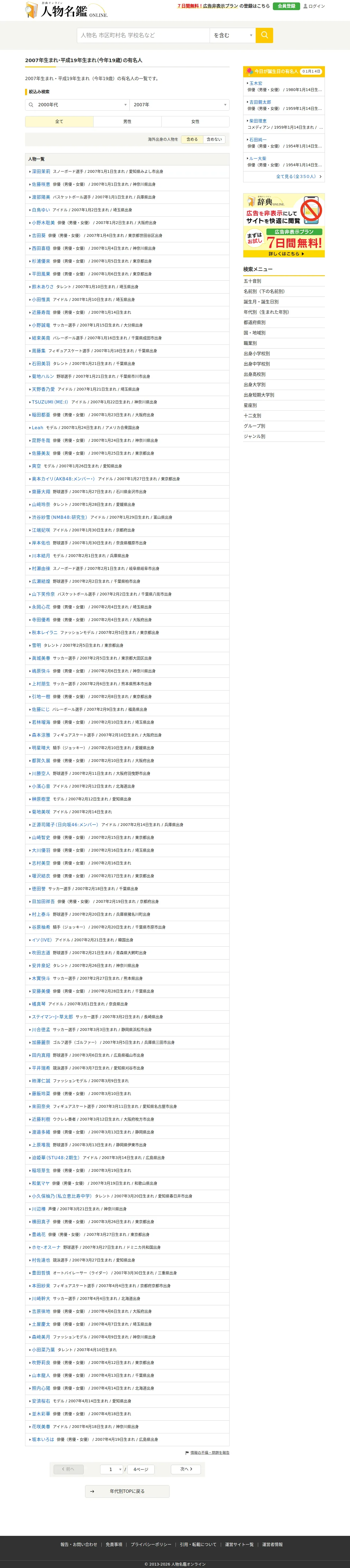350x1568 pixels.
Task: Select the 全て gender tab
Action: tap(59, 122)
